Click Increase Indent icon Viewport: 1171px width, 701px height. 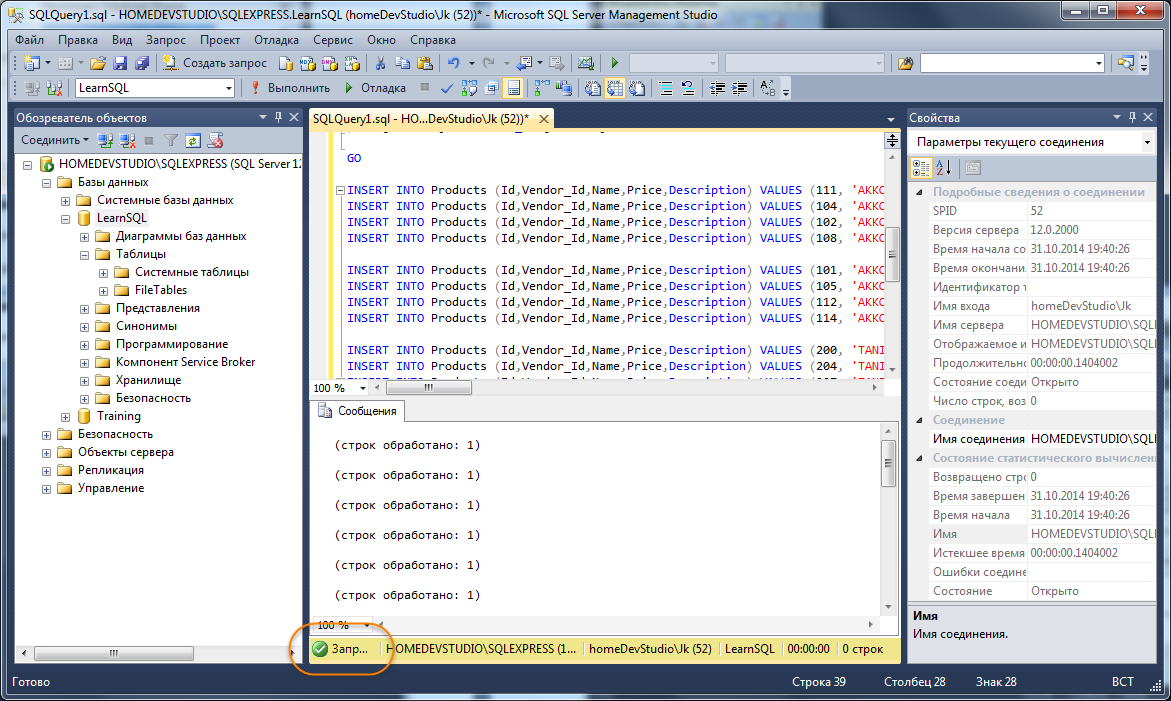pos(739,88)
